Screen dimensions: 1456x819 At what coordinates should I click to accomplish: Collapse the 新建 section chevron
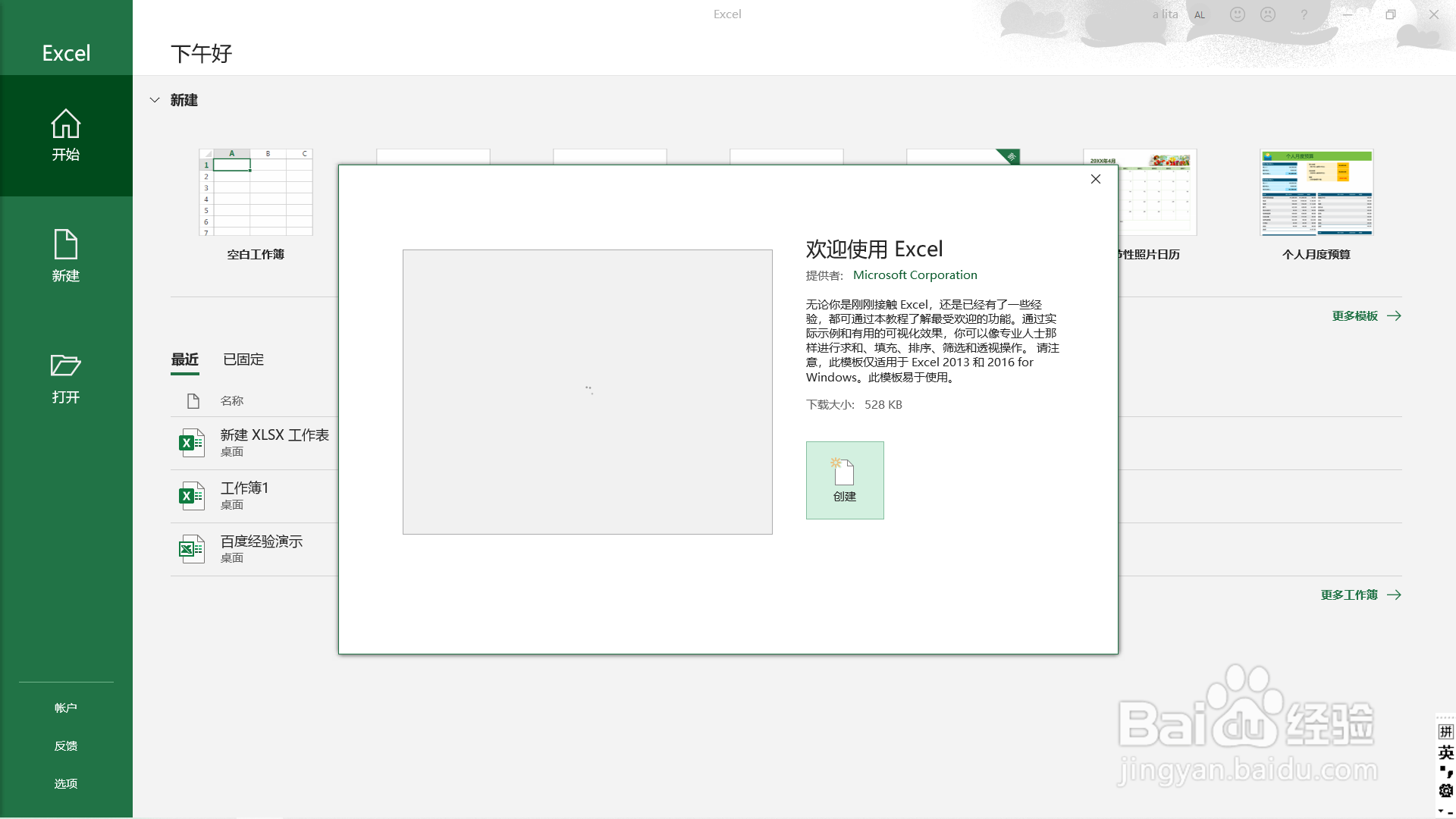[x=155, y=100]
